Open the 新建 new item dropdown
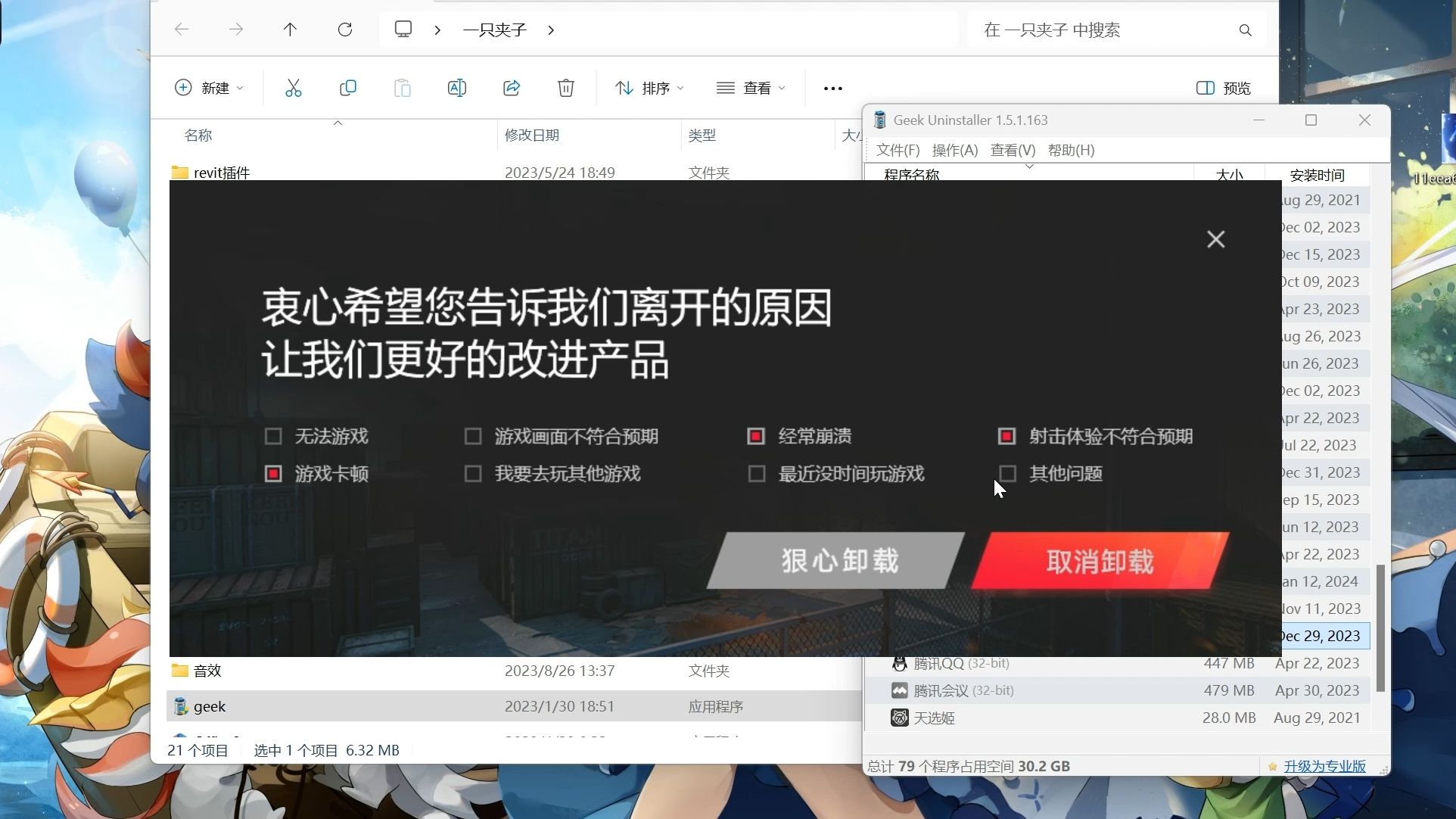Viewport: 1456px width, 819px height. click(x=210, y=88)
